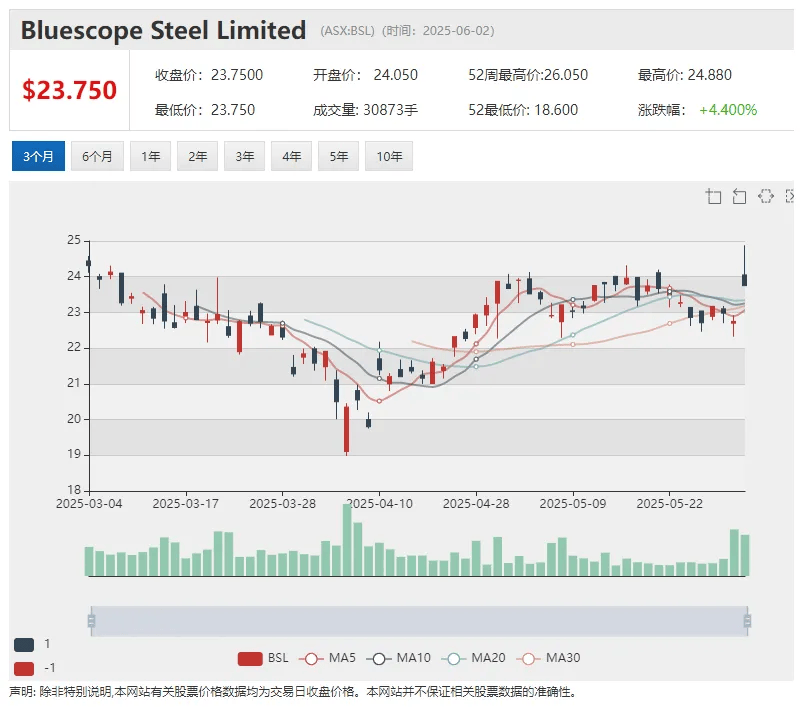
Task: Click the 2025-03-04 x-axis date label
Action: (89, 504)
